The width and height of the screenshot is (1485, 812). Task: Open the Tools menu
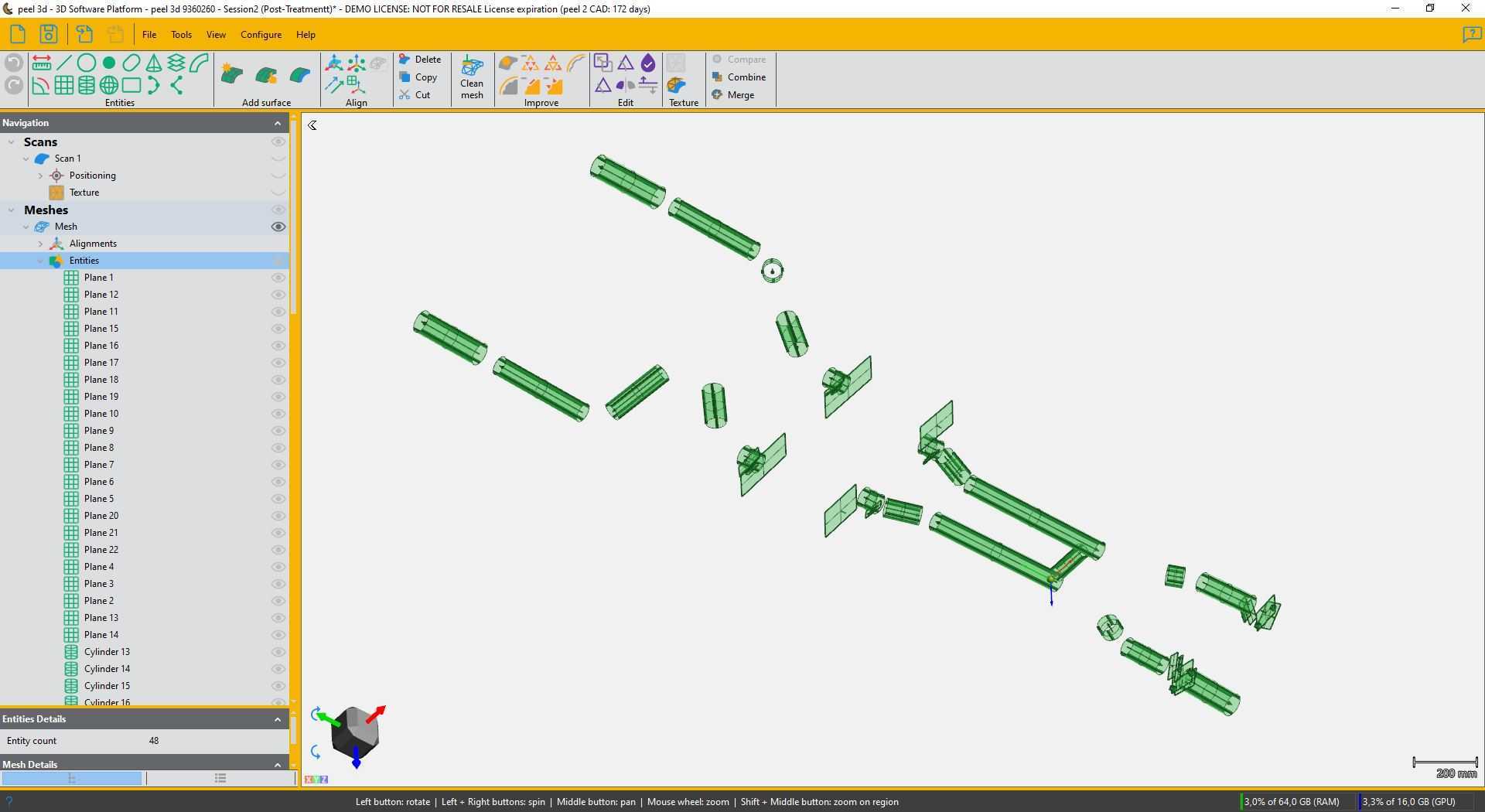pyautogui.click(x=181, y=35)
